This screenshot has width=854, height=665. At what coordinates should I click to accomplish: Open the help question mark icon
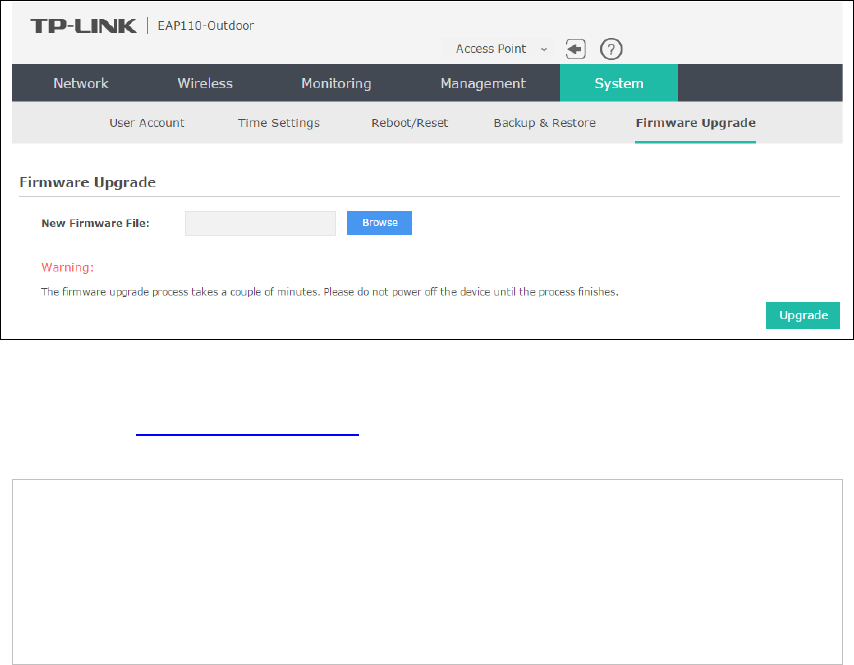click(611, 49)
